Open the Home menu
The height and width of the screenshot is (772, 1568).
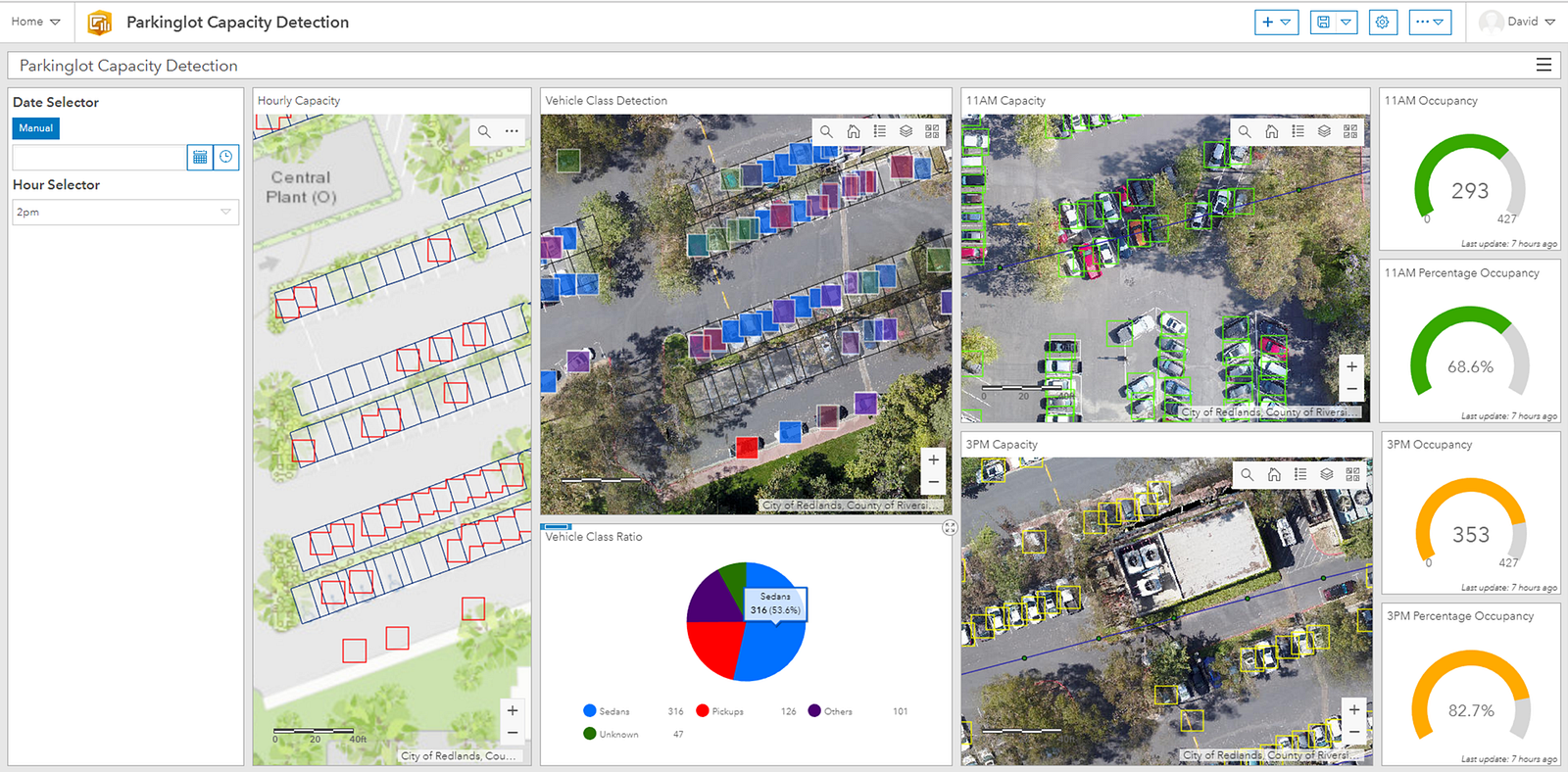point(36,22)
